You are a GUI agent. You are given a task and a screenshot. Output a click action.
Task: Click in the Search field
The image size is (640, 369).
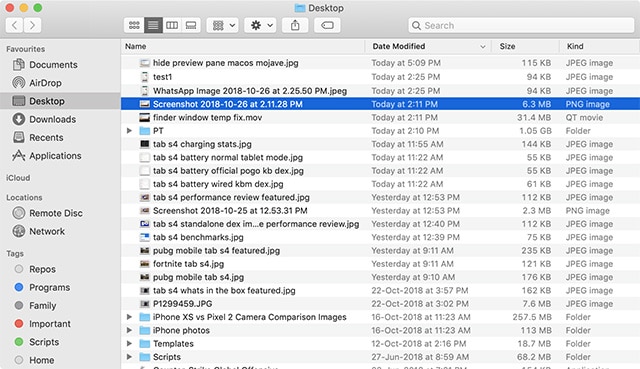pos(521,25)
